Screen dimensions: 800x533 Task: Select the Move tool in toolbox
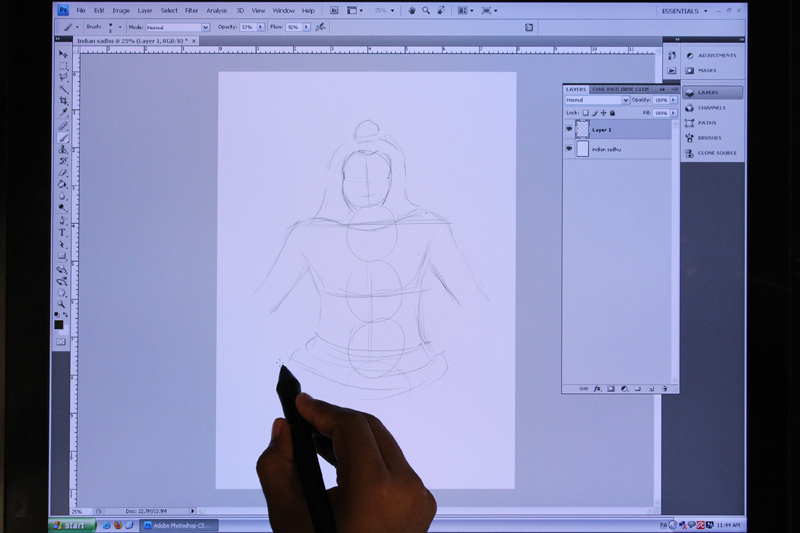click(x=63, y=54)
